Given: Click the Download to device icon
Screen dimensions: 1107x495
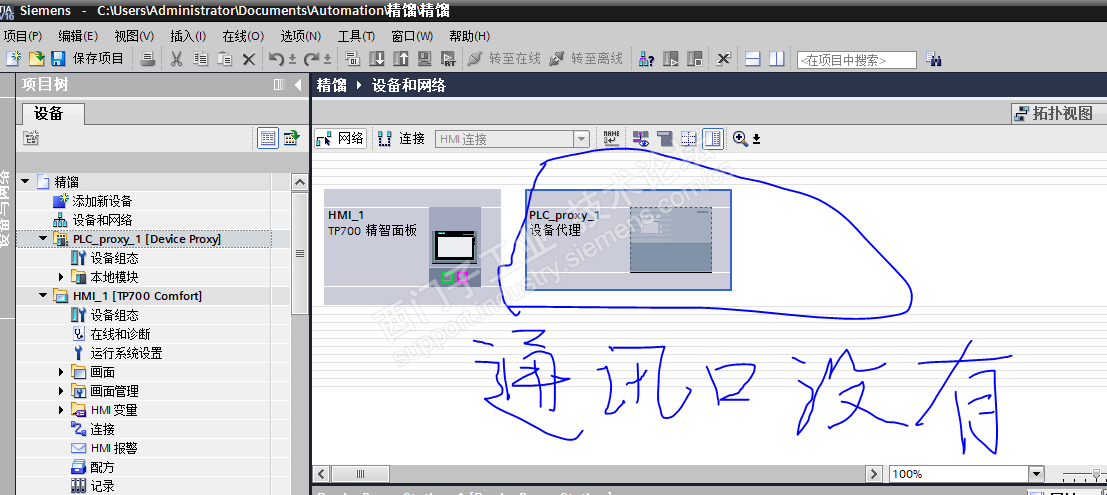Looking at the screenshot, I should [377, 59].
